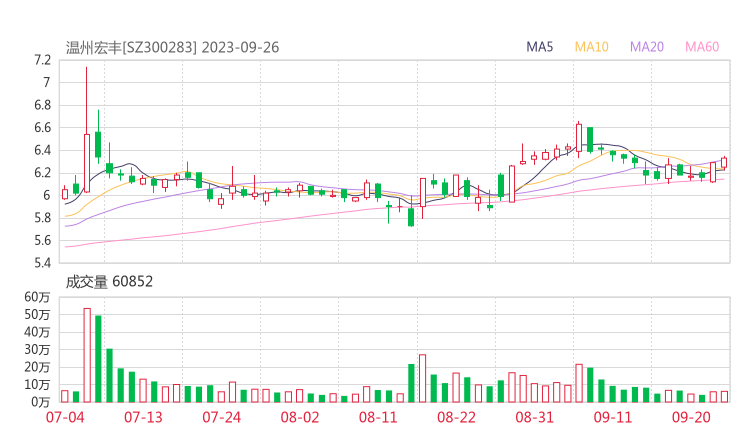740x440 pixels.
Task: Click the 07-04 date axis label
Action: pyautogui.click(x=65, y=417)
